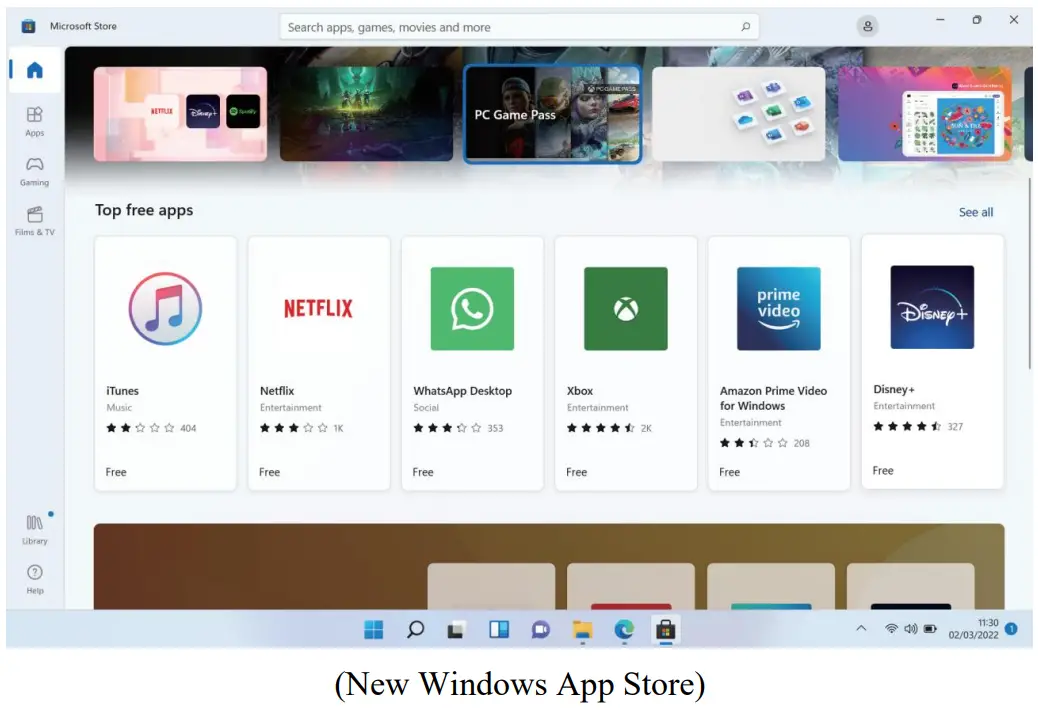Click the search apps input field
Image resolution: width=1038 pixels, height=713 pixels.
tap(510, 27)
